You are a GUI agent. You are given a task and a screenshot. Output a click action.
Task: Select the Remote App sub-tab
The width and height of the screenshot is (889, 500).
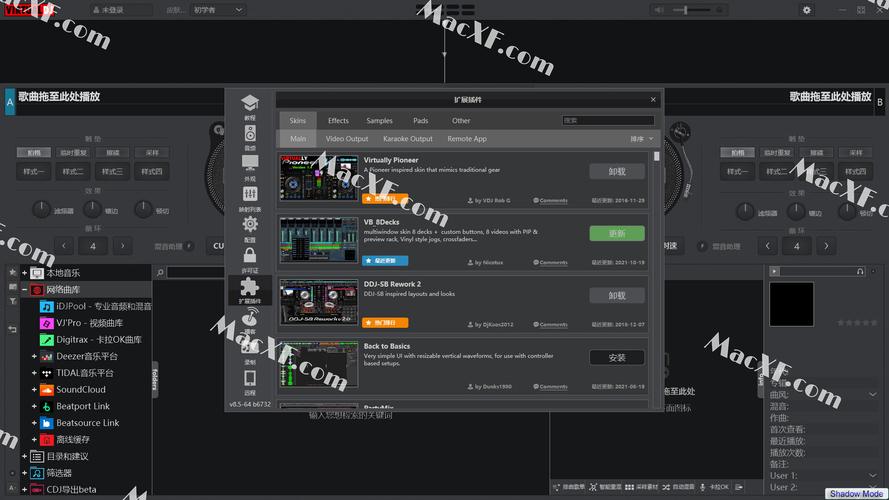pos(467,139)
